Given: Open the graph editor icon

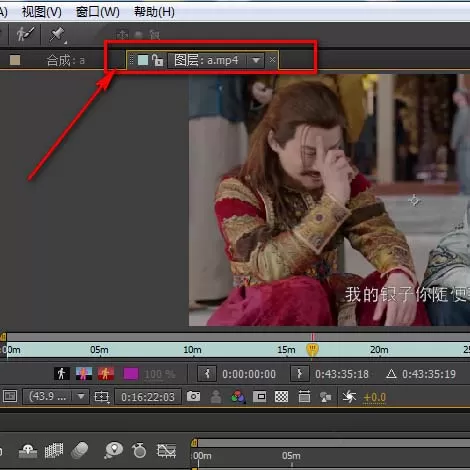Looking at the screenshot, I should pyautogui.click(x=166, y=451).
